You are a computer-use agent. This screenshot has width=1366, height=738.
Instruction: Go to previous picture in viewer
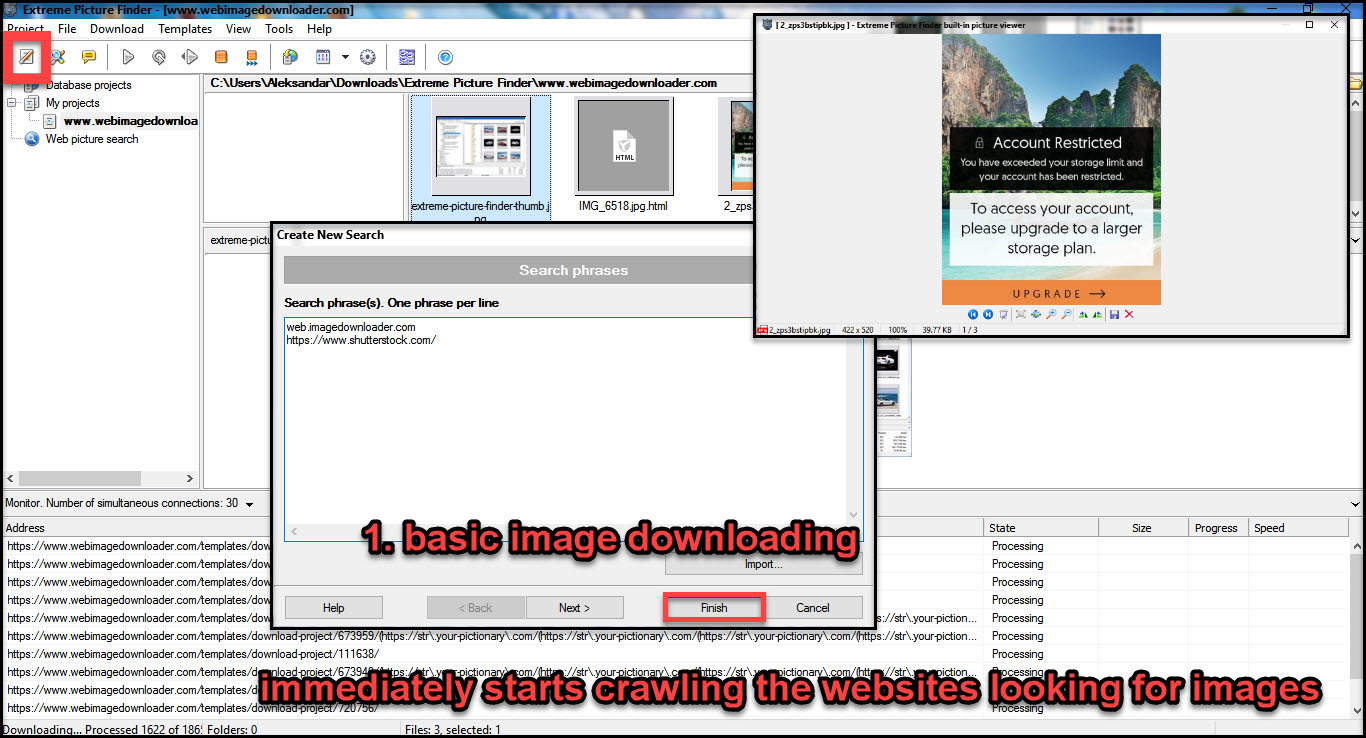tap(973, 314)
